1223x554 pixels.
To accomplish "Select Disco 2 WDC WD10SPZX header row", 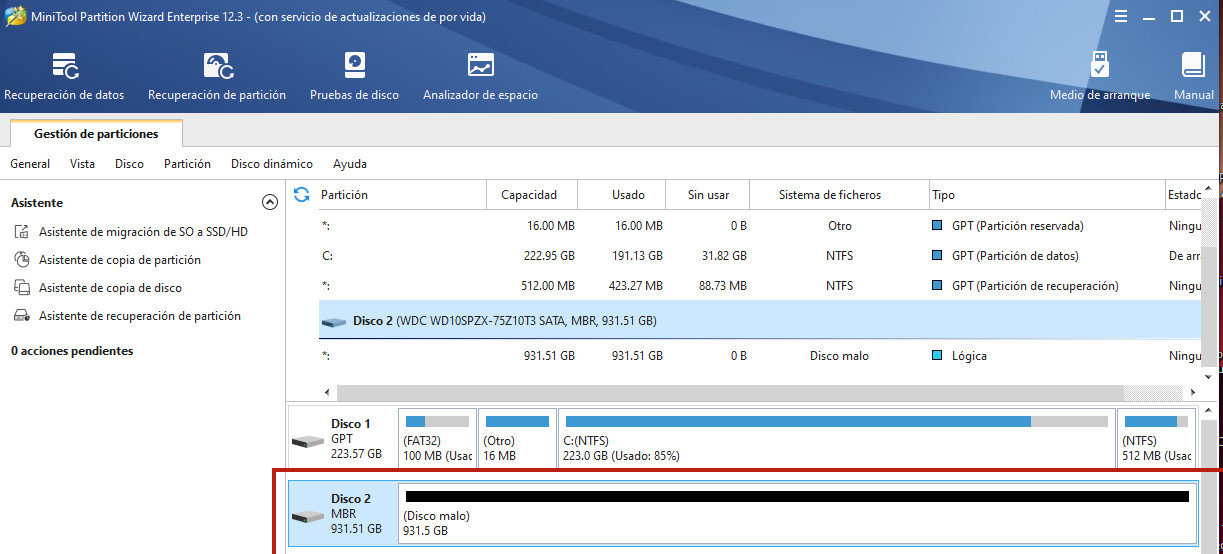I will pyautogui.click(x=760, y=321).
